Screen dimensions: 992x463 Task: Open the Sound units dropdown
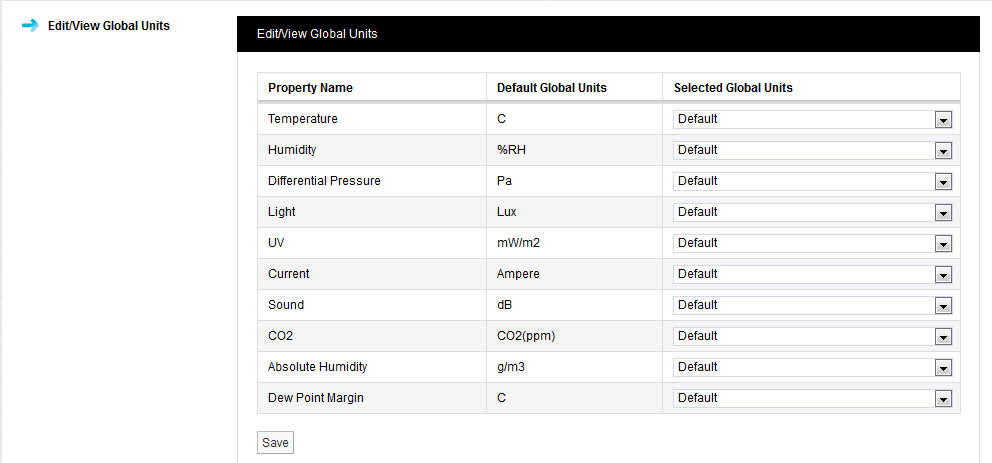coord(812,305)
